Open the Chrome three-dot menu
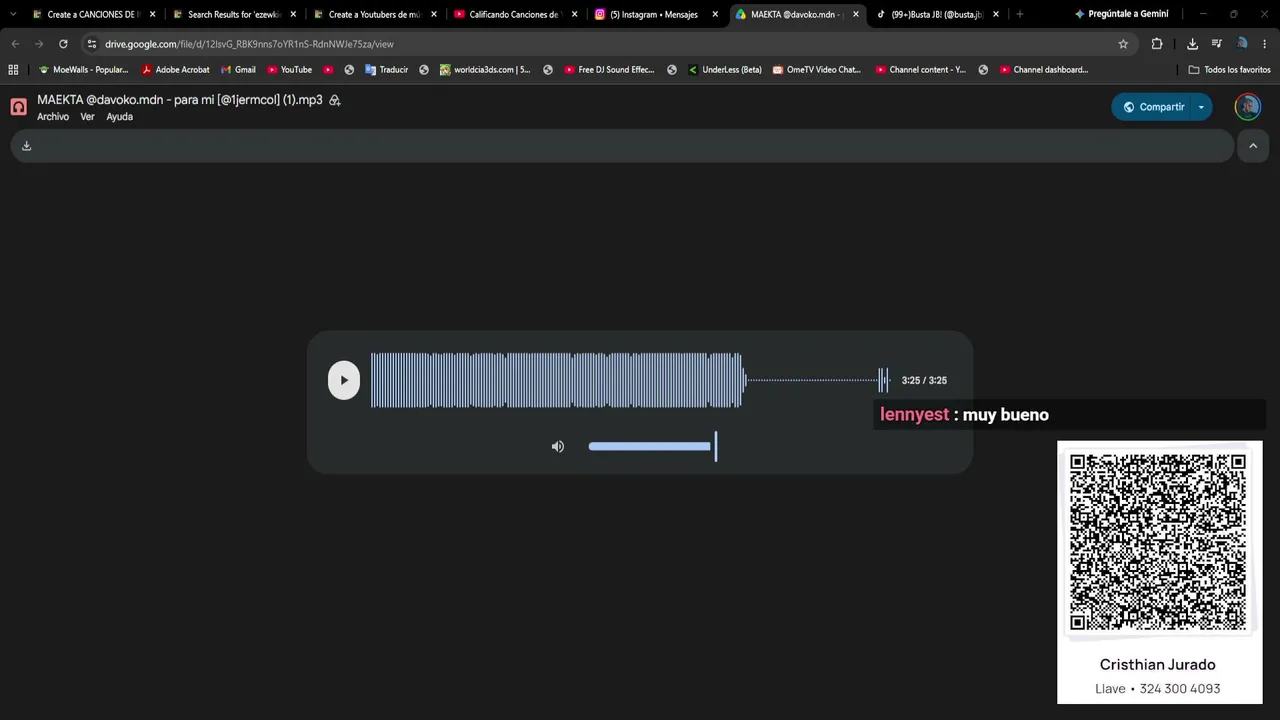 (x=1266, y=44)
